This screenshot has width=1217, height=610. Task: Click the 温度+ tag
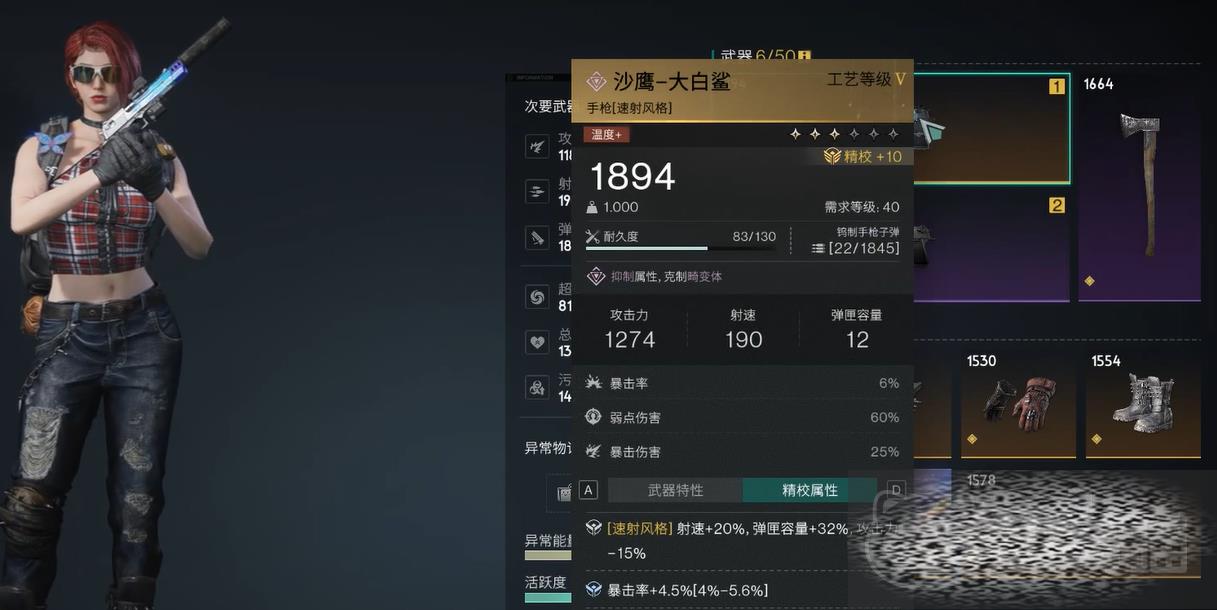607,135
